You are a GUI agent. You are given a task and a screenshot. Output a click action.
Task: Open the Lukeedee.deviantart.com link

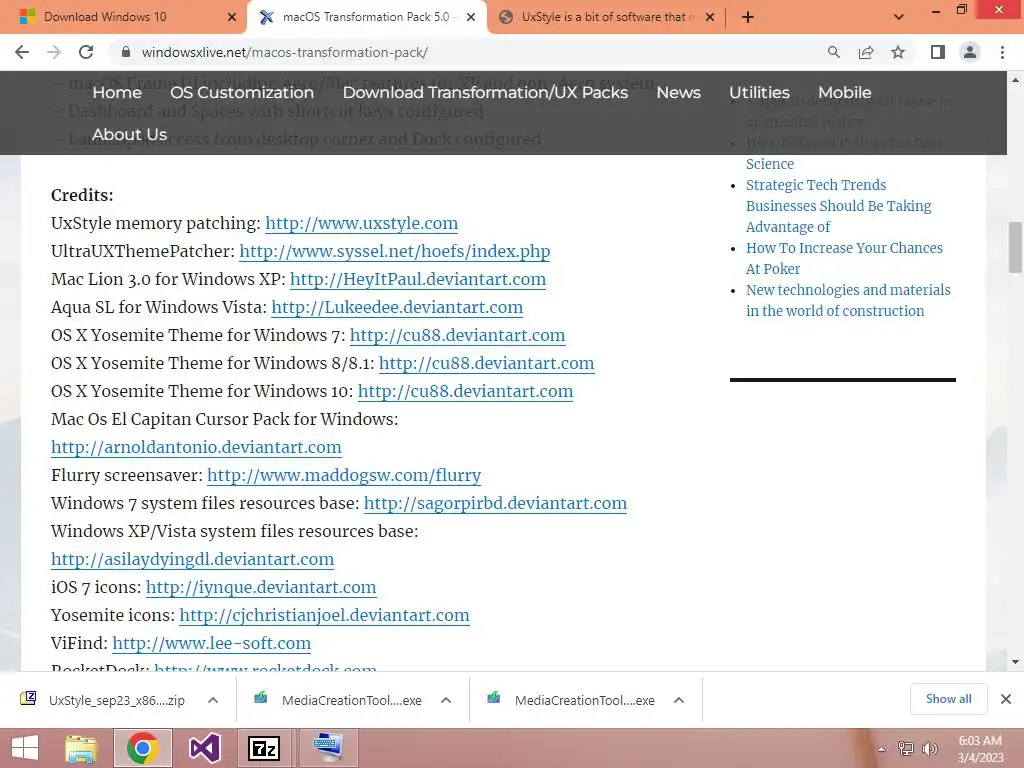point(397,308)
